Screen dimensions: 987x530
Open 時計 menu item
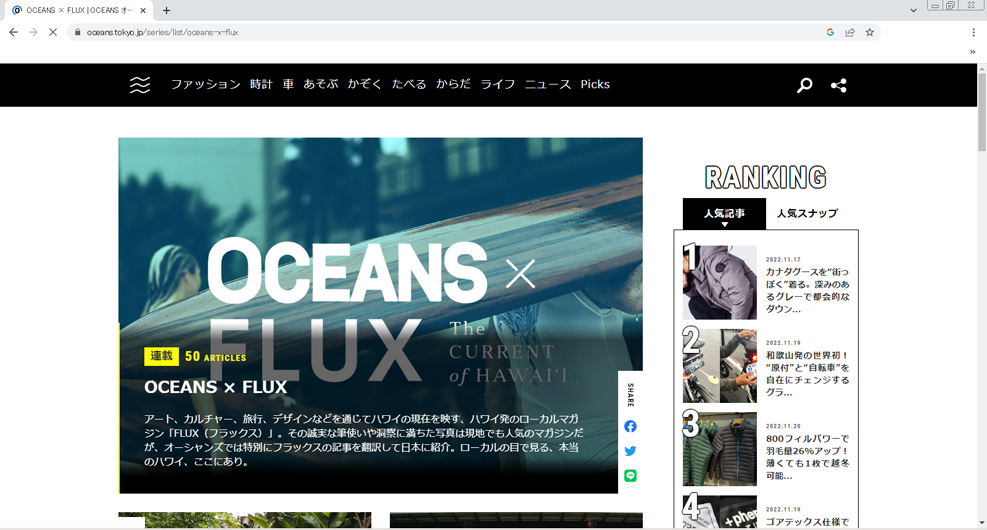[261, 84]
